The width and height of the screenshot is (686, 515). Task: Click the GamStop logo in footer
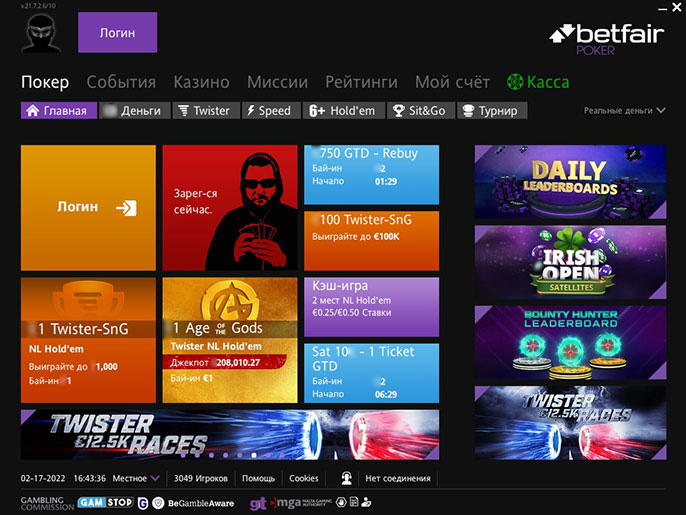tap(105, 502)
